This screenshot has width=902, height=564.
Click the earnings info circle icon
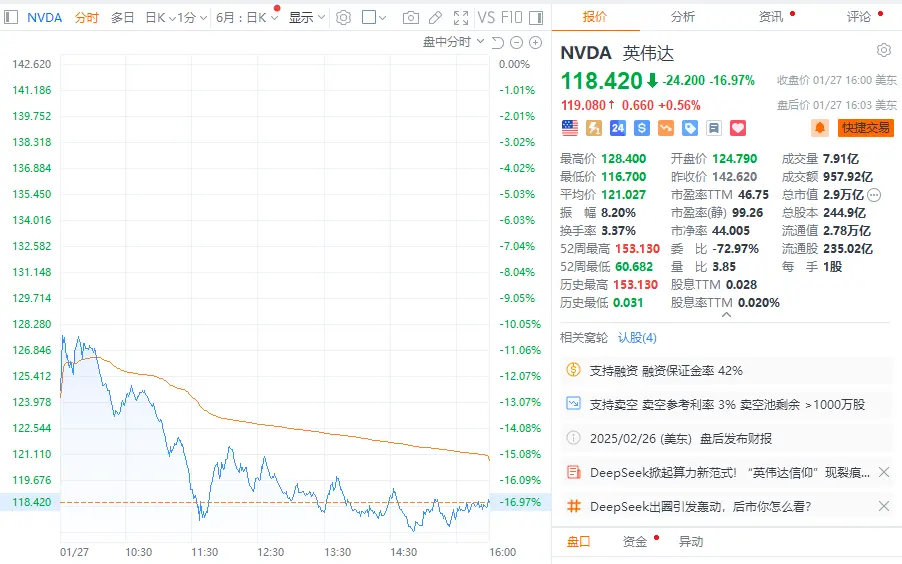(573, 438)
